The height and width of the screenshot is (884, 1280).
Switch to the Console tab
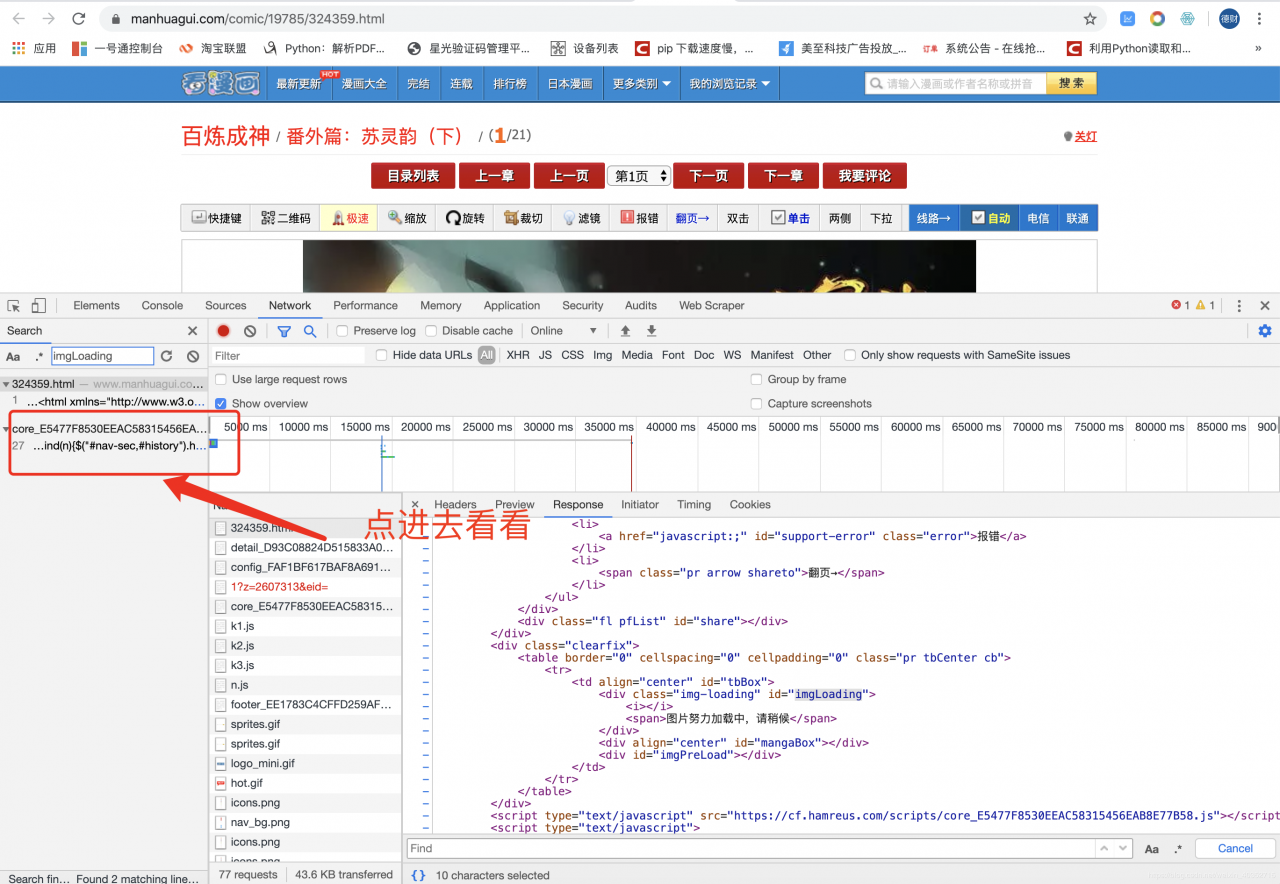[162, 306]
